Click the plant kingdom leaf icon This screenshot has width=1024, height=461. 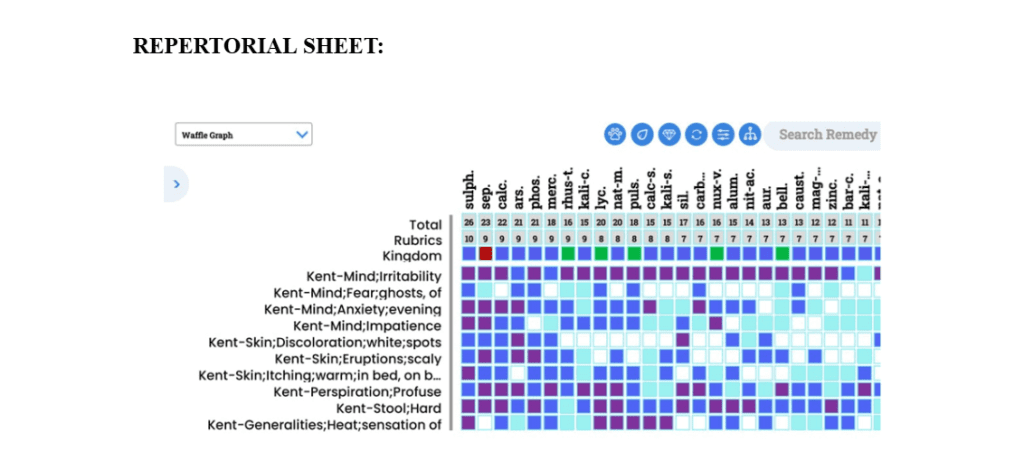[x=642, y=134]
